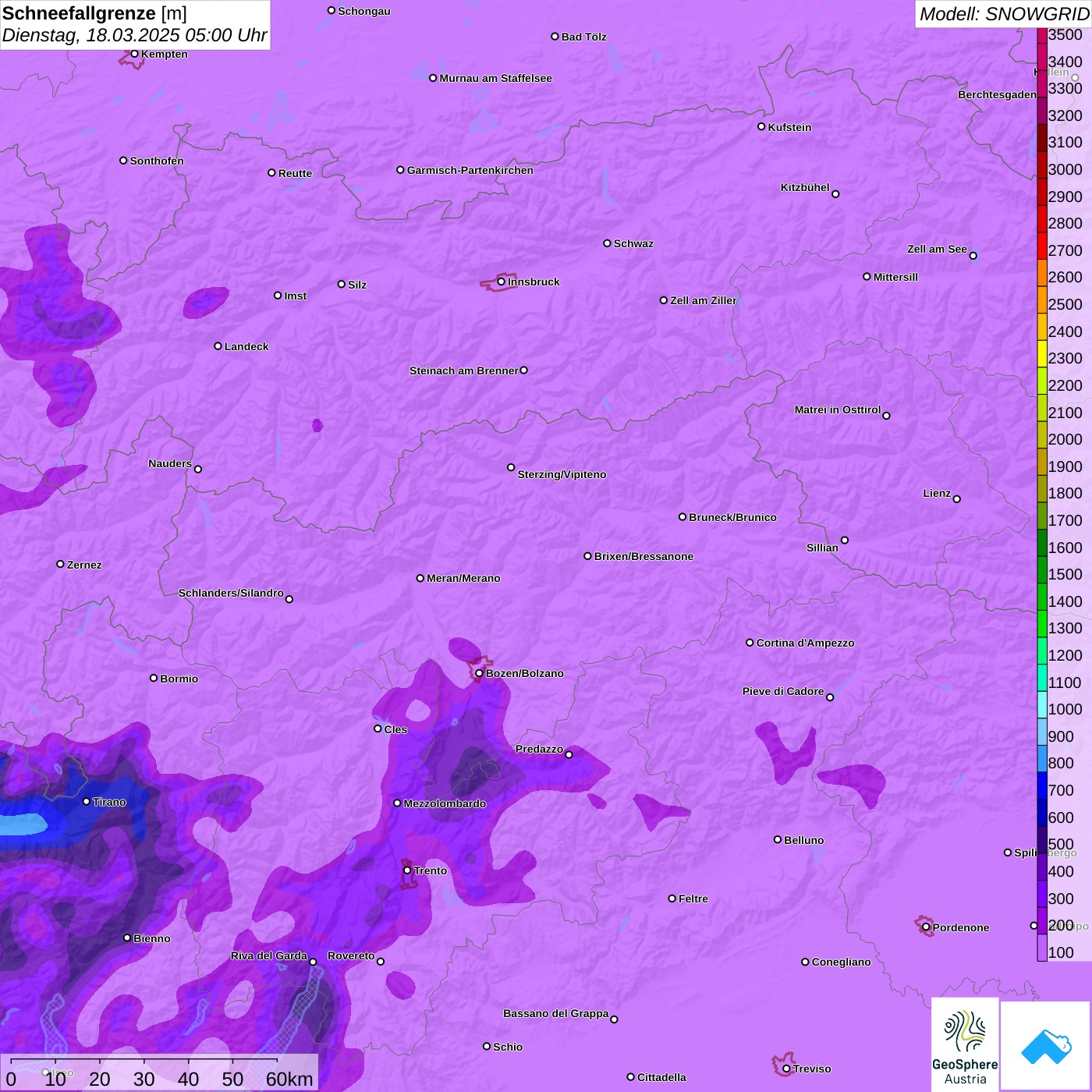Click the Schio label

click(508, 1047)
